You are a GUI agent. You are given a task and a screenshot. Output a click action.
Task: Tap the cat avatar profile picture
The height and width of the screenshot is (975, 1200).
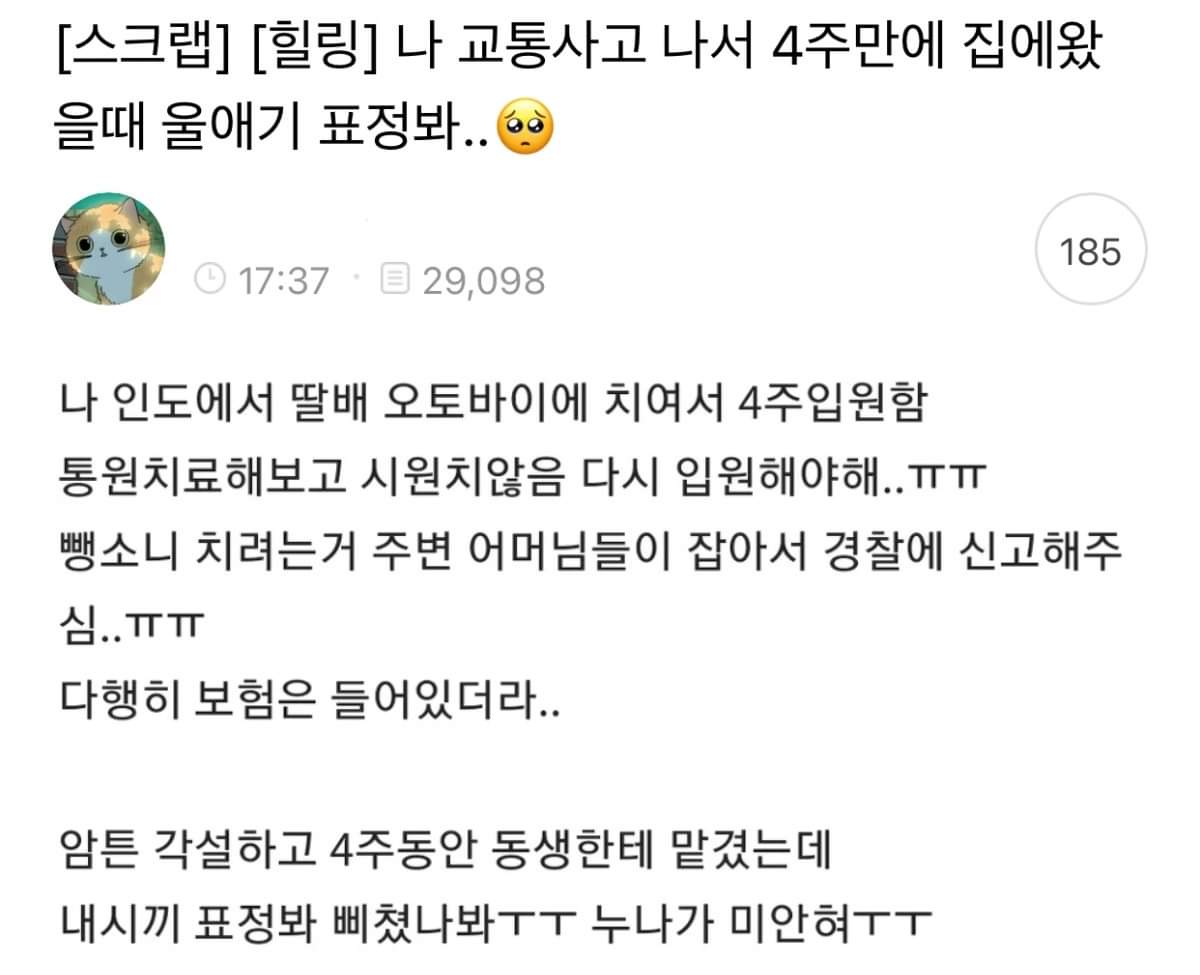(x=108, y=249)
